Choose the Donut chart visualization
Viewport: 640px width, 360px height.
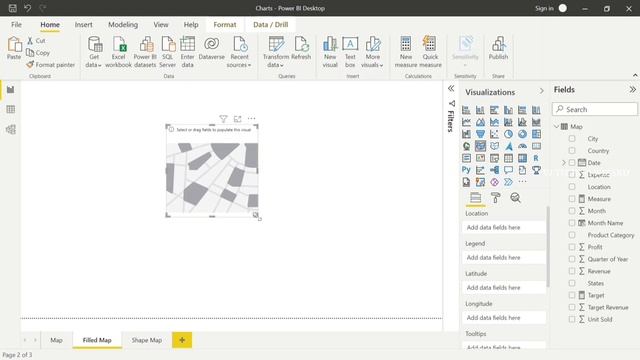pos(522,134)
